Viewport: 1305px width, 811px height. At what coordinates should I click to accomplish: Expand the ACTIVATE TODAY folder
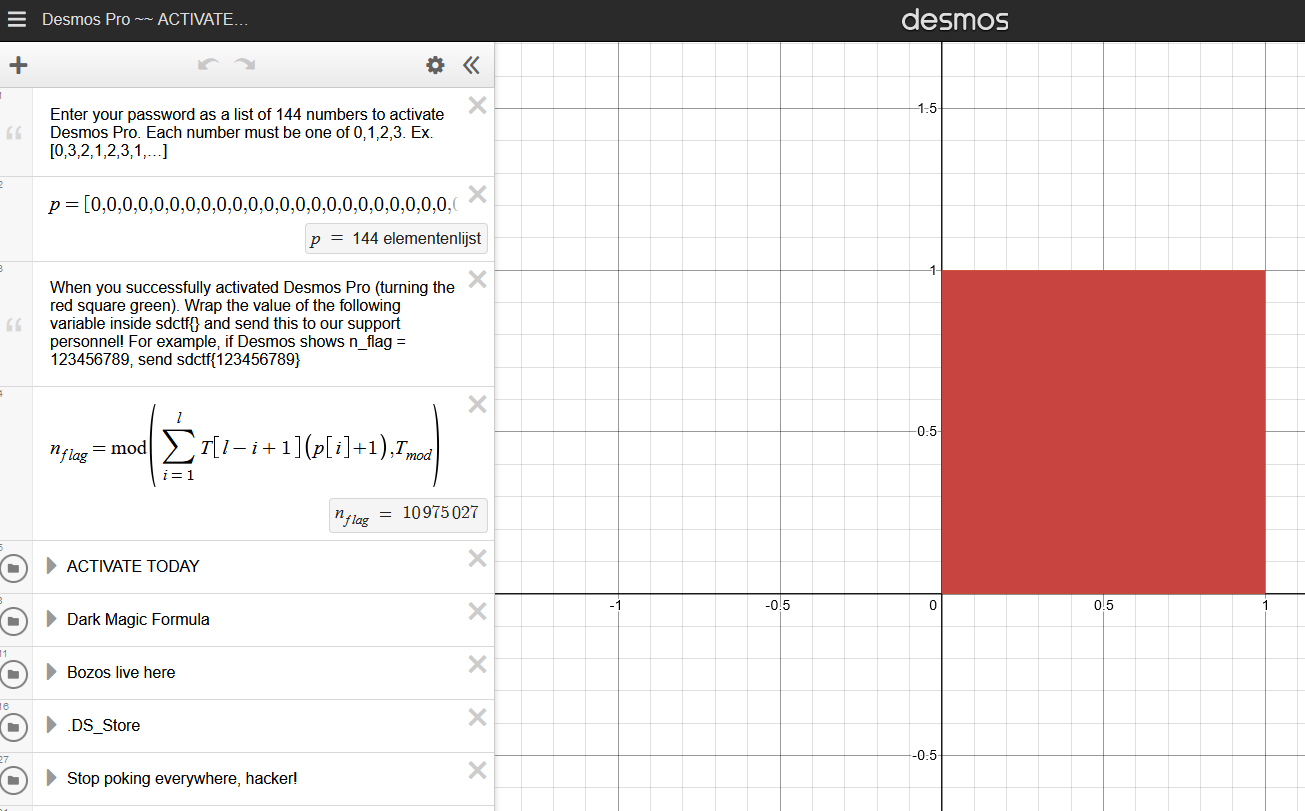[x=52, y=566]
